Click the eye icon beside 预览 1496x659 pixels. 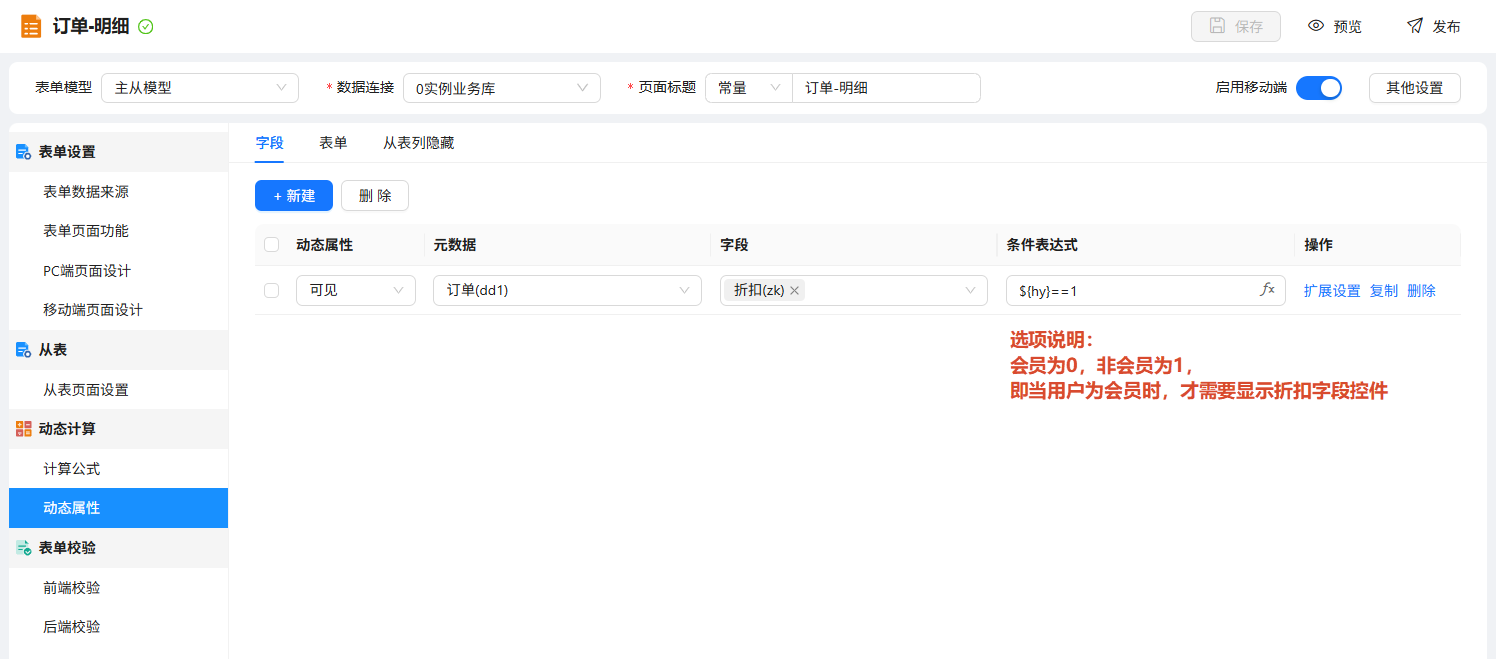[x=1316, y=26]
